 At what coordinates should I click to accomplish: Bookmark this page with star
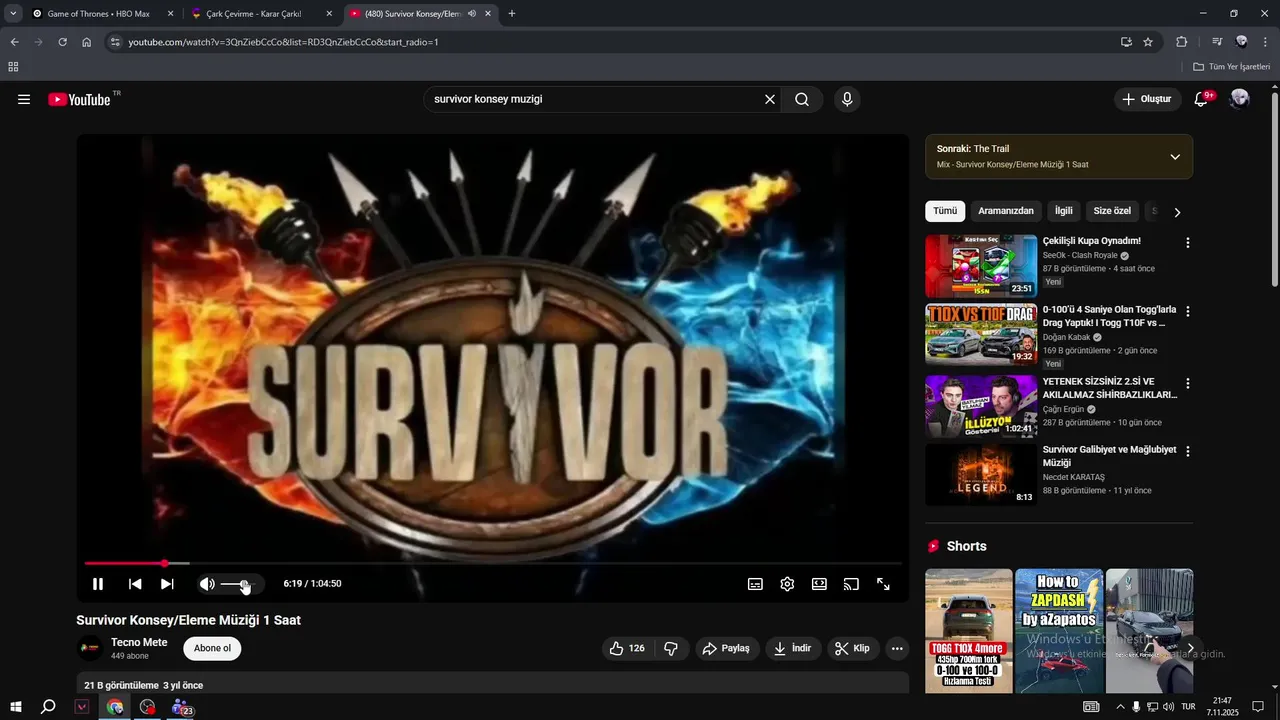[x=1148, y=42]
